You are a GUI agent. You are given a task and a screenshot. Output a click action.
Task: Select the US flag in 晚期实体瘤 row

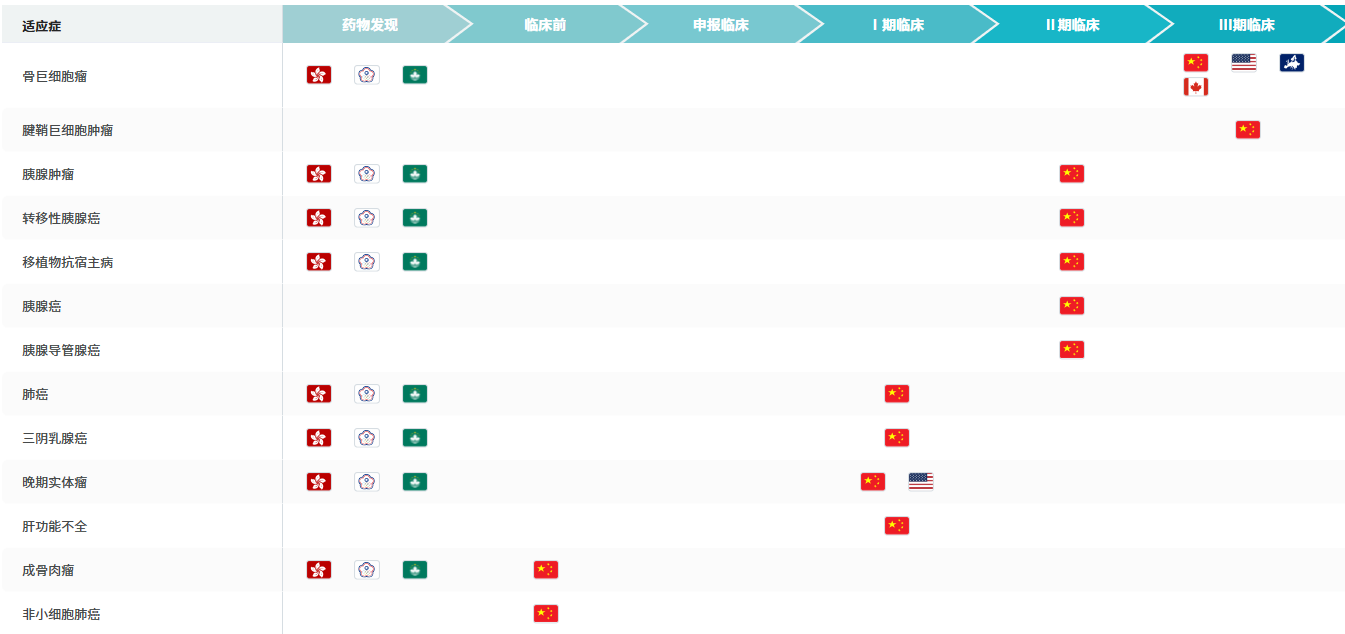pyautogui.click(x=921, y=482)
